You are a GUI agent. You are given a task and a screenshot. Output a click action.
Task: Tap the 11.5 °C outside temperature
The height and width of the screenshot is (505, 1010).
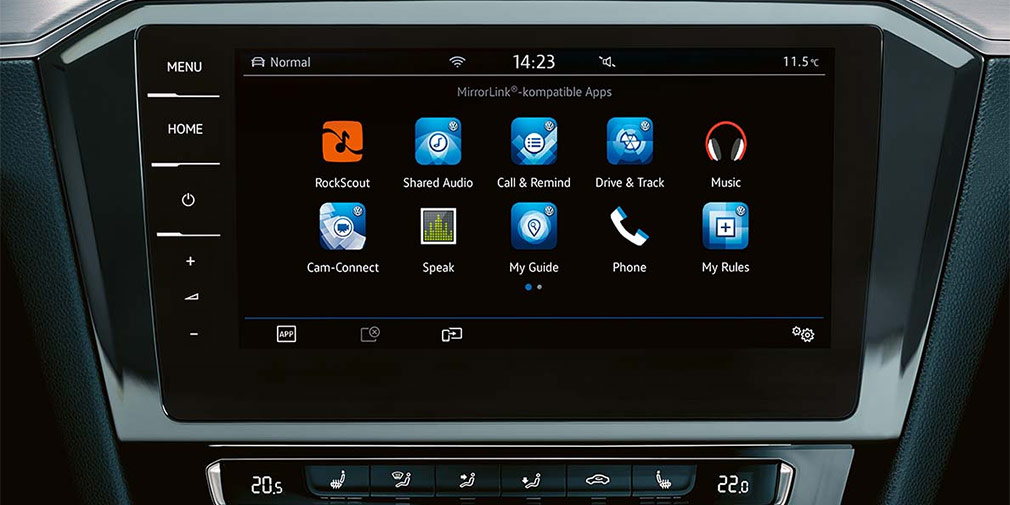(x=801, y=62)
